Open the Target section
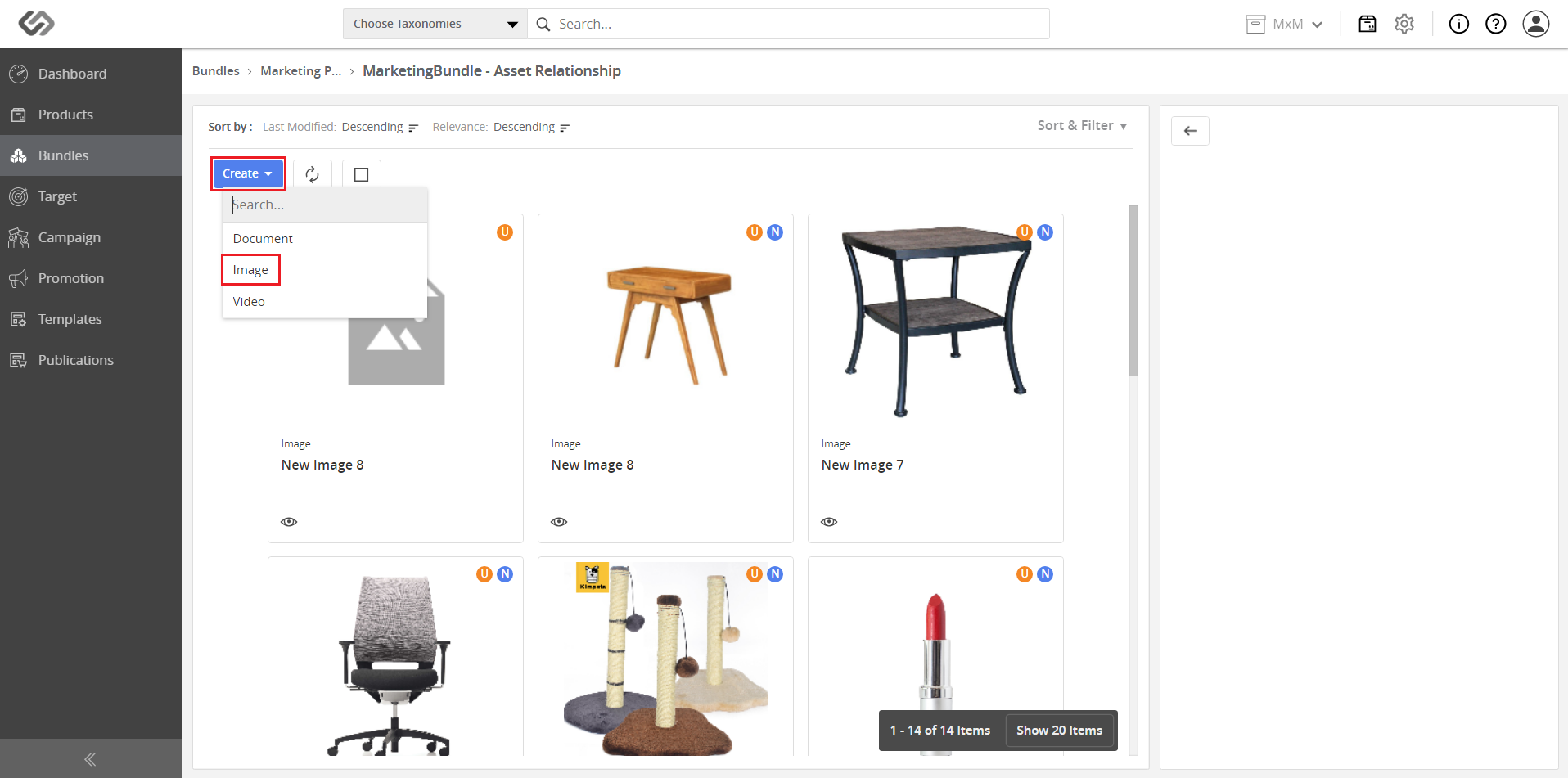 [x=91, y=196]
